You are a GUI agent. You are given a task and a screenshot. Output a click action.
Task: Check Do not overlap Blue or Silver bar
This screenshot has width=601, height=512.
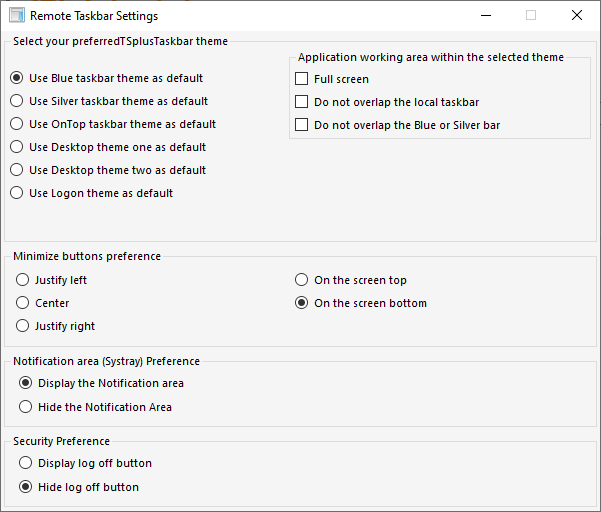pos(302,125)
